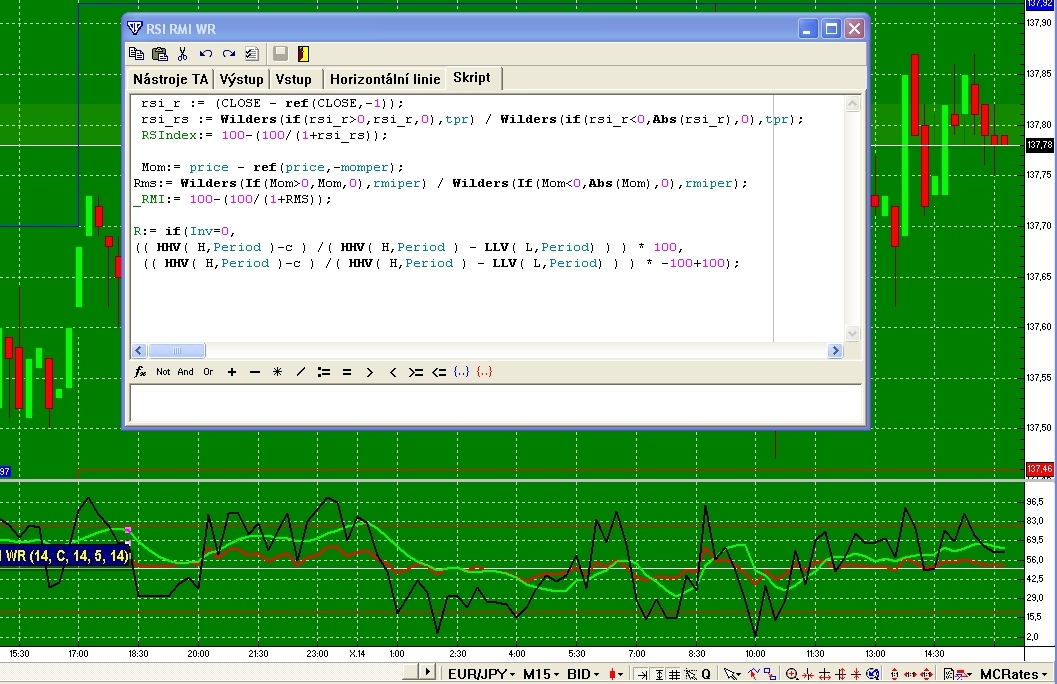Click the horizontal scrollbar thumb in script editor
The width and height of the screenshot is (1057, 684).
point(177,351)
